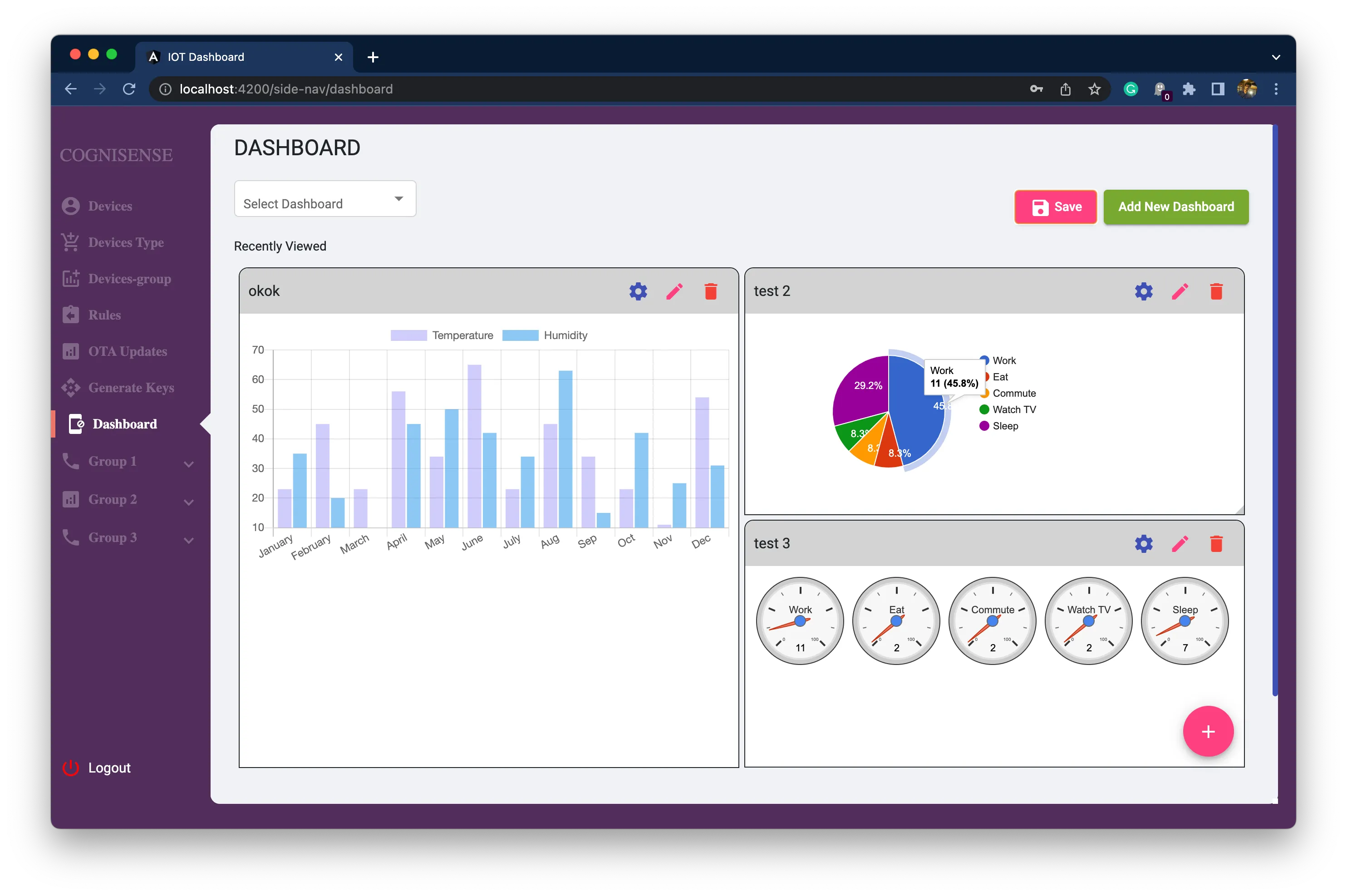1347x896 pixels.
Task: Click the Save button
Action: [1055, 207]
